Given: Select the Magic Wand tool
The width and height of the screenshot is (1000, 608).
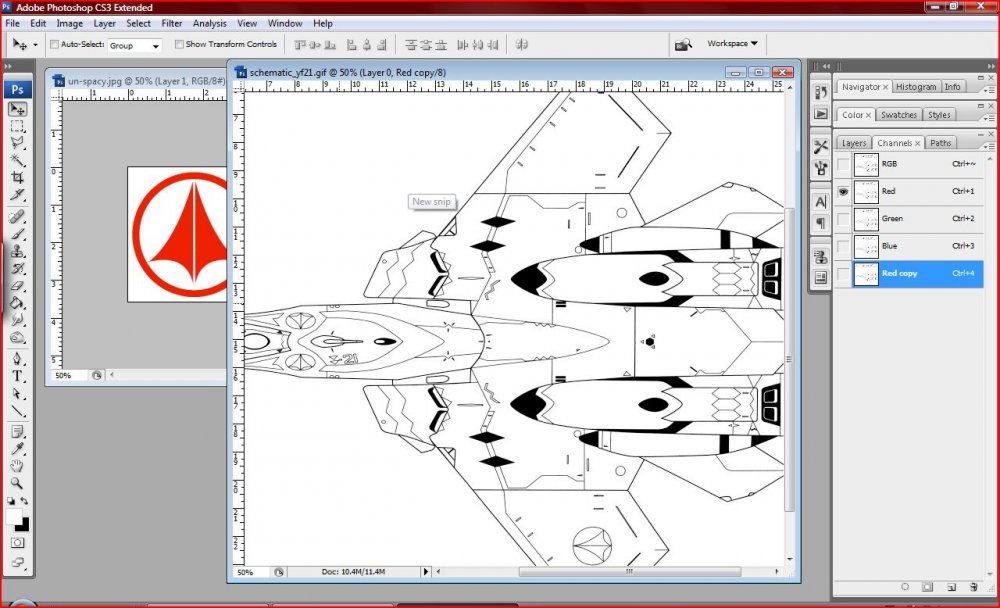Looking at the screenshot, I should click(x=17, y=159).
